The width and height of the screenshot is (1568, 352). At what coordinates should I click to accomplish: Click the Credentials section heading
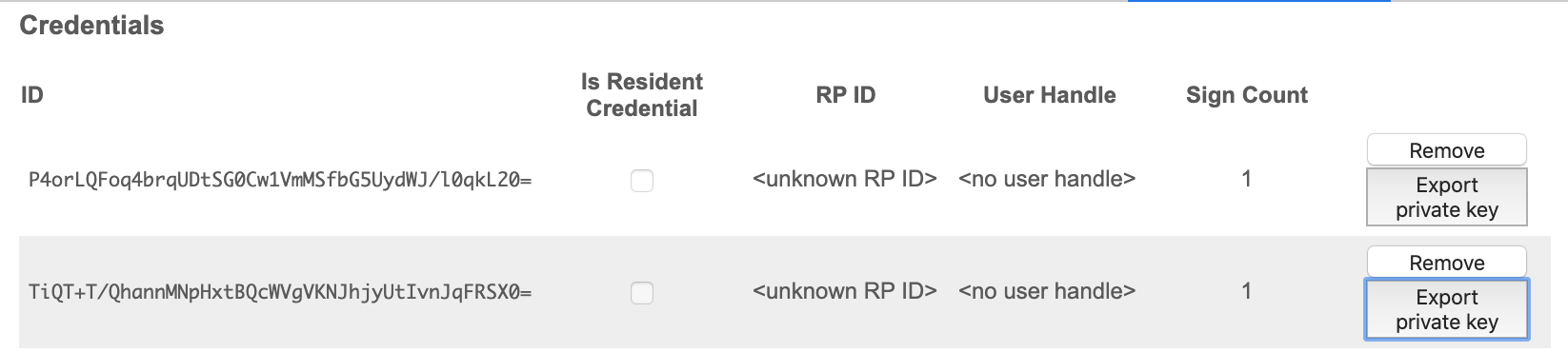click(x=91, y=26)
